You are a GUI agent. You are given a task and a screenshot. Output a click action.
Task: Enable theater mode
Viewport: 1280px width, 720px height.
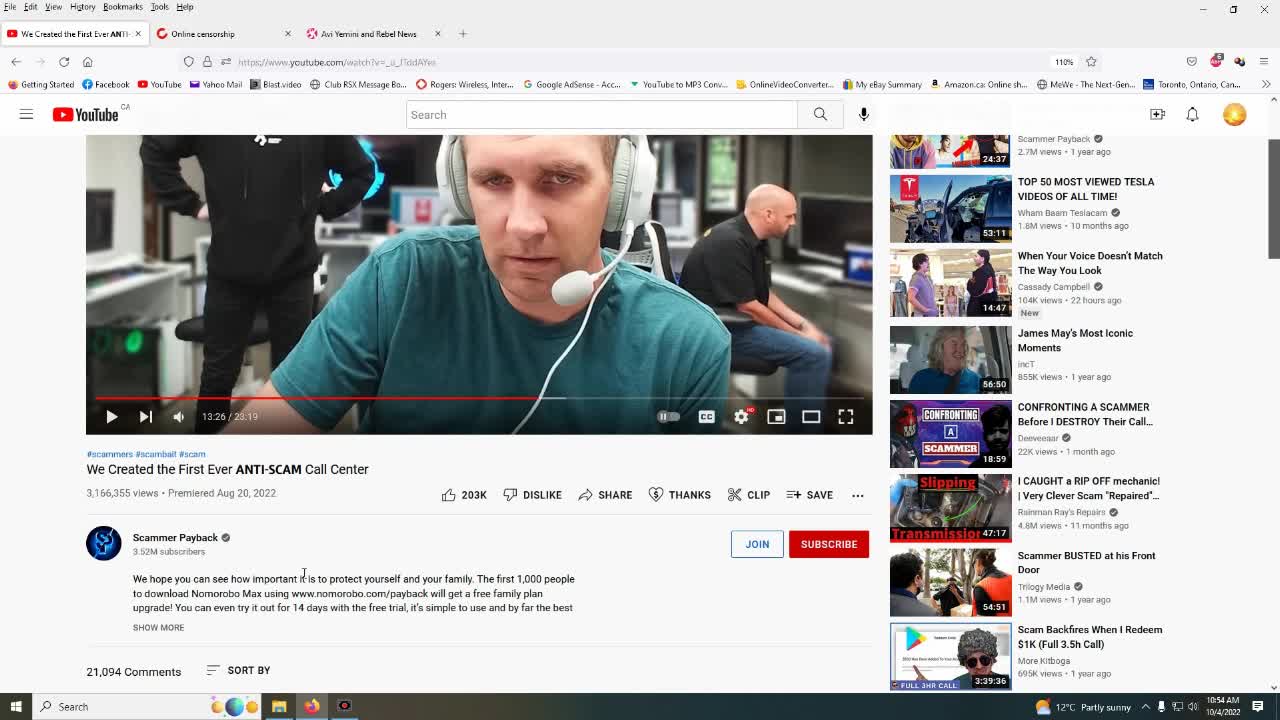[x=811, y=417]
